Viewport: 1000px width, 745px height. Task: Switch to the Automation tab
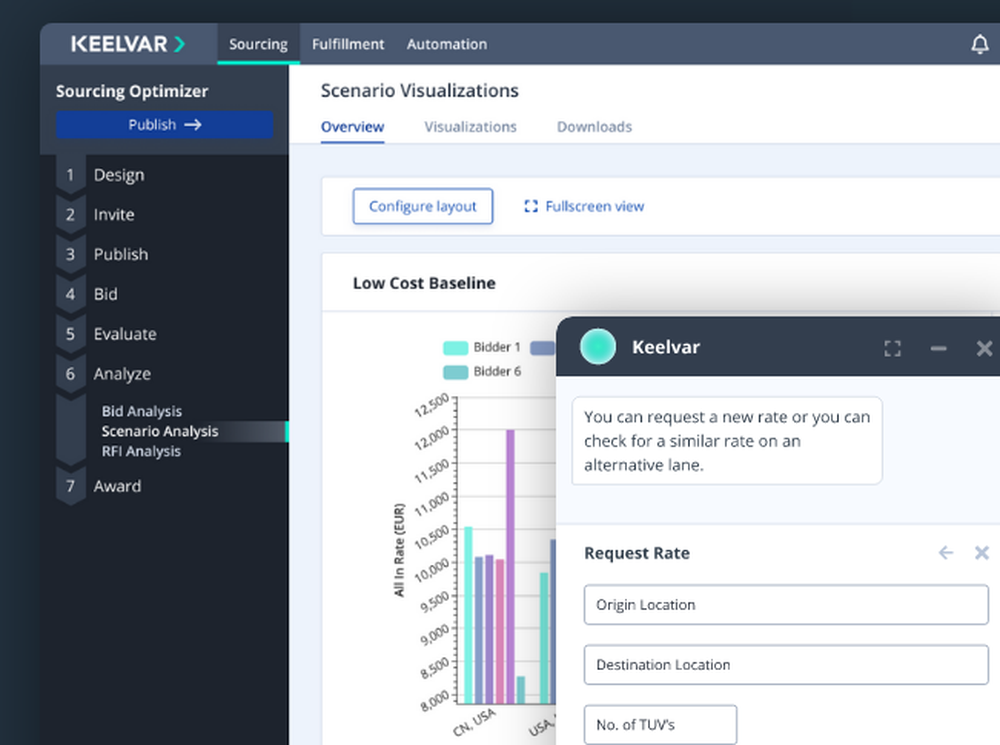pyautogui.click(x=446, y=44)
